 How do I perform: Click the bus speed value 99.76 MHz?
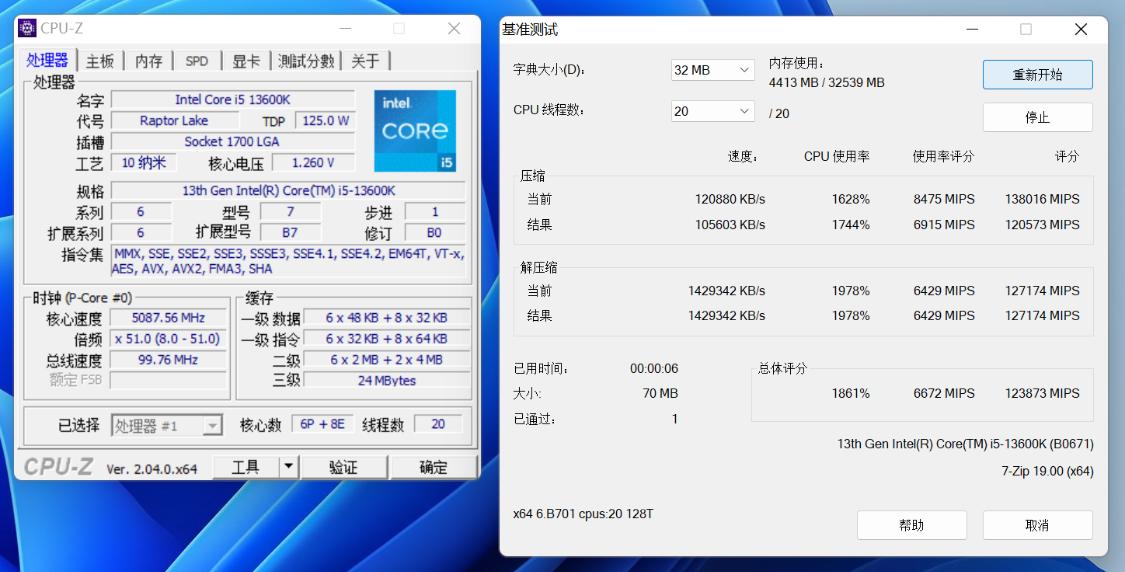(168, 360)
